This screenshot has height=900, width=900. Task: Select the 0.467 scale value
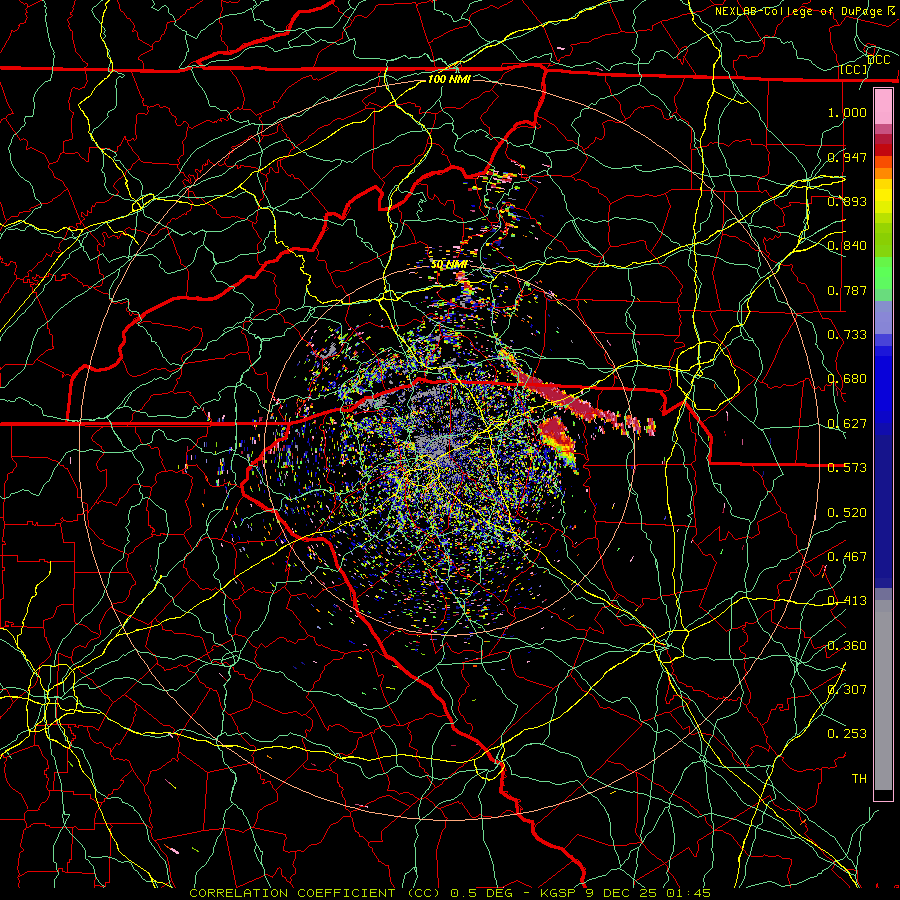coord(847,556)
